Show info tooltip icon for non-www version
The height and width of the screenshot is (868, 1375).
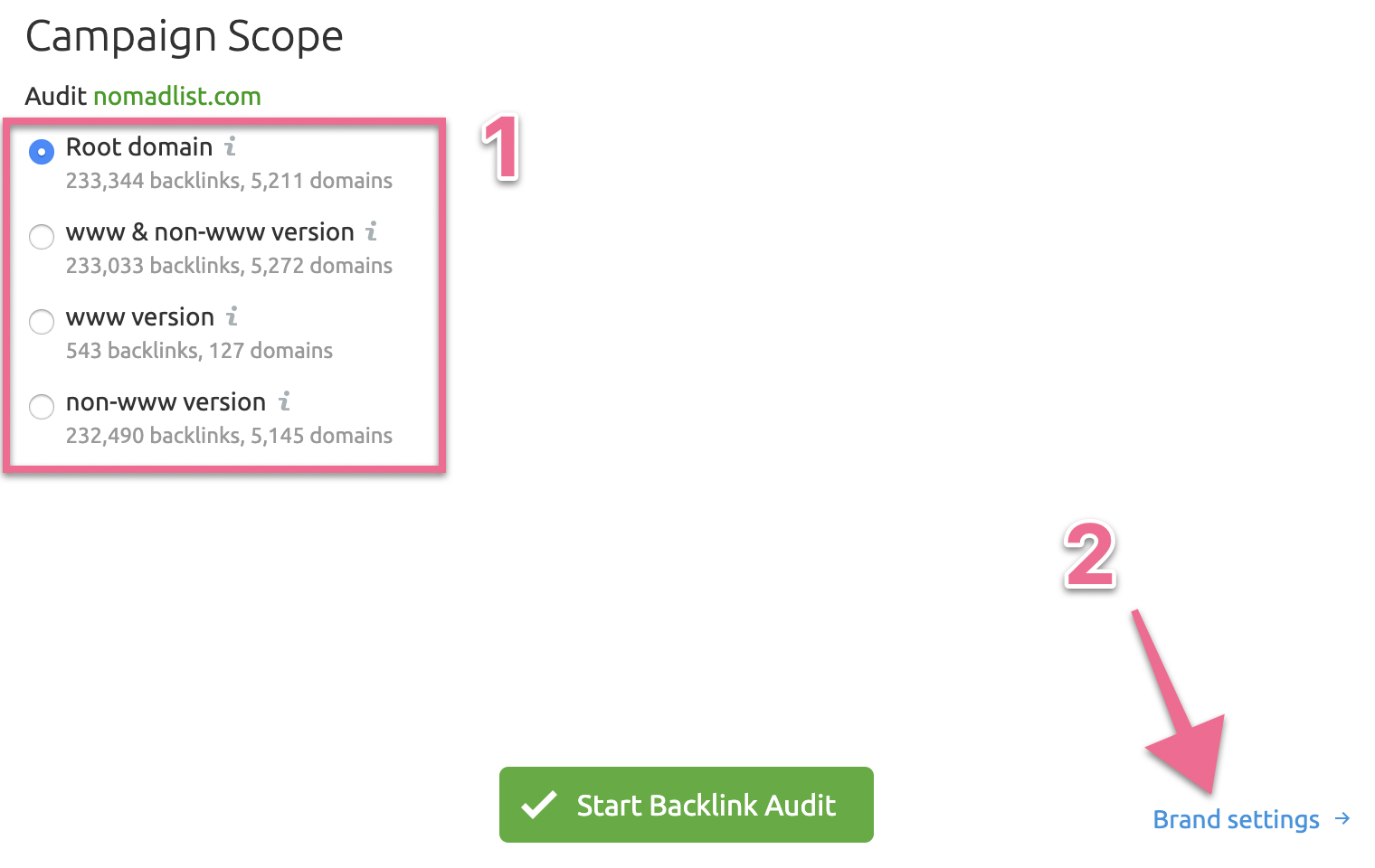284,401
